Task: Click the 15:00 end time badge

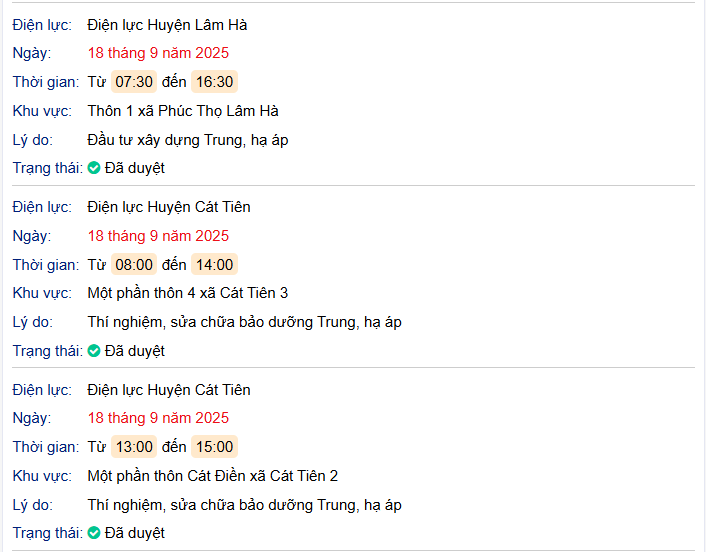Action: click(x=214, y=447)
